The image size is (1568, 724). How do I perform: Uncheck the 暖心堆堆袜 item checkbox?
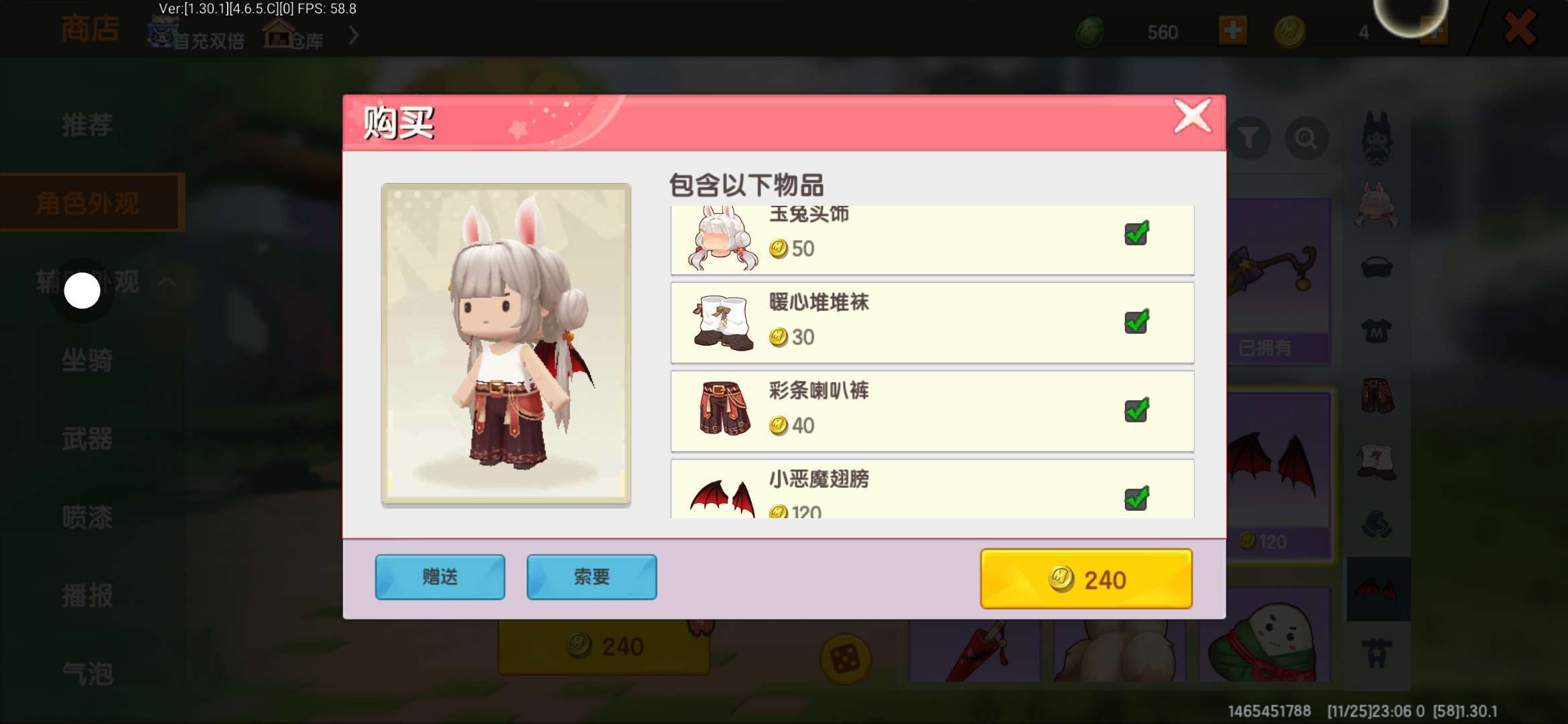click(x=1136, y=322)
